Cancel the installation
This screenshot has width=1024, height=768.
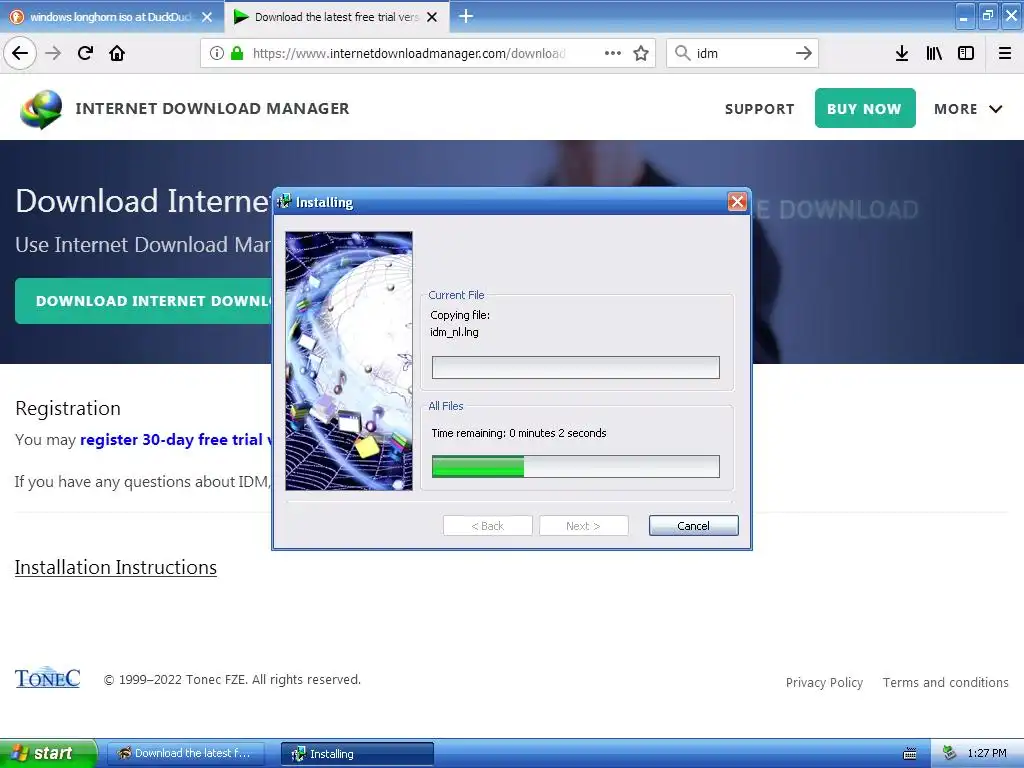(694, 526)
